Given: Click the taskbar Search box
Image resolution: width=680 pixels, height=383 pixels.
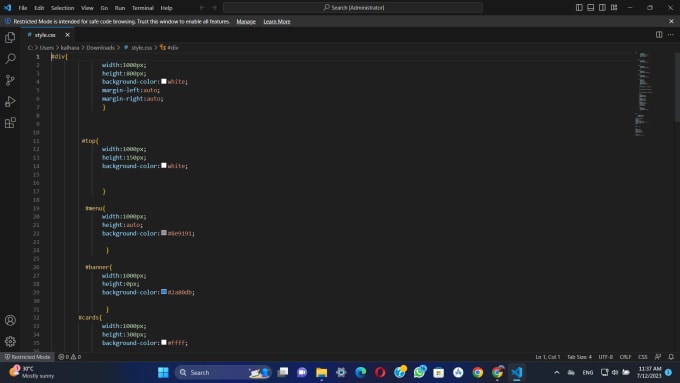Looking at the screenshot, I should click(223, 372).
